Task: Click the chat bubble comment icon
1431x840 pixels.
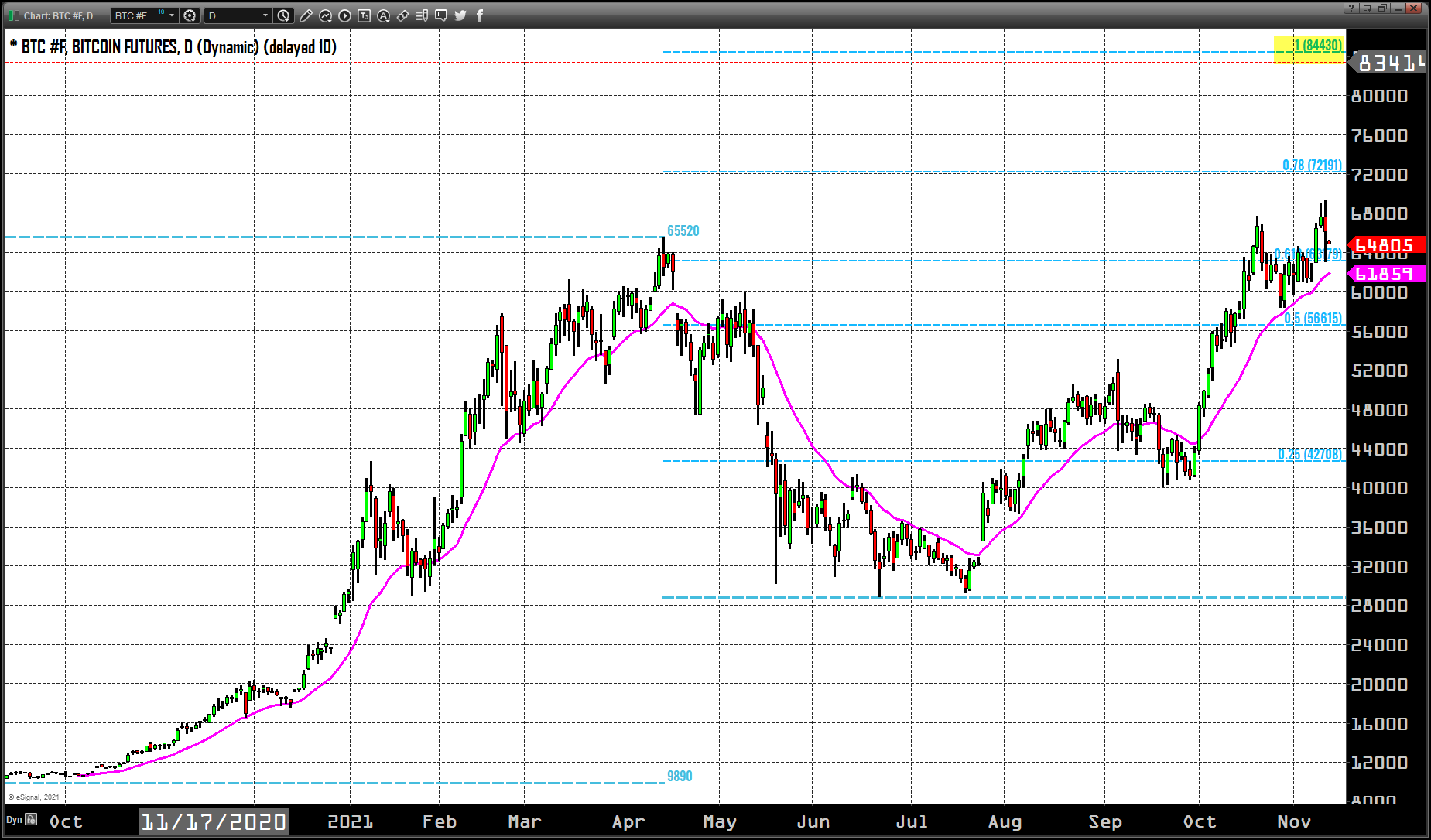Action: click(x=441, y=15)
